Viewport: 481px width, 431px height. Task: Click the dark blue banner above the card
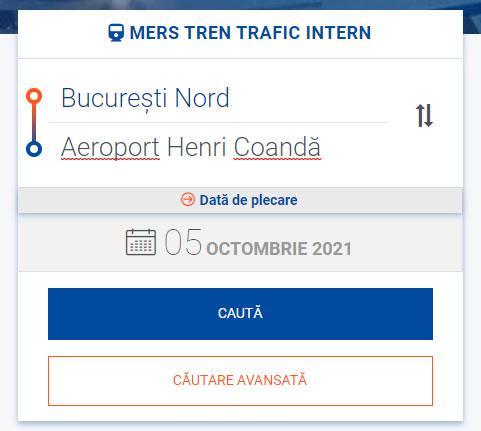(x=240, y=5)
